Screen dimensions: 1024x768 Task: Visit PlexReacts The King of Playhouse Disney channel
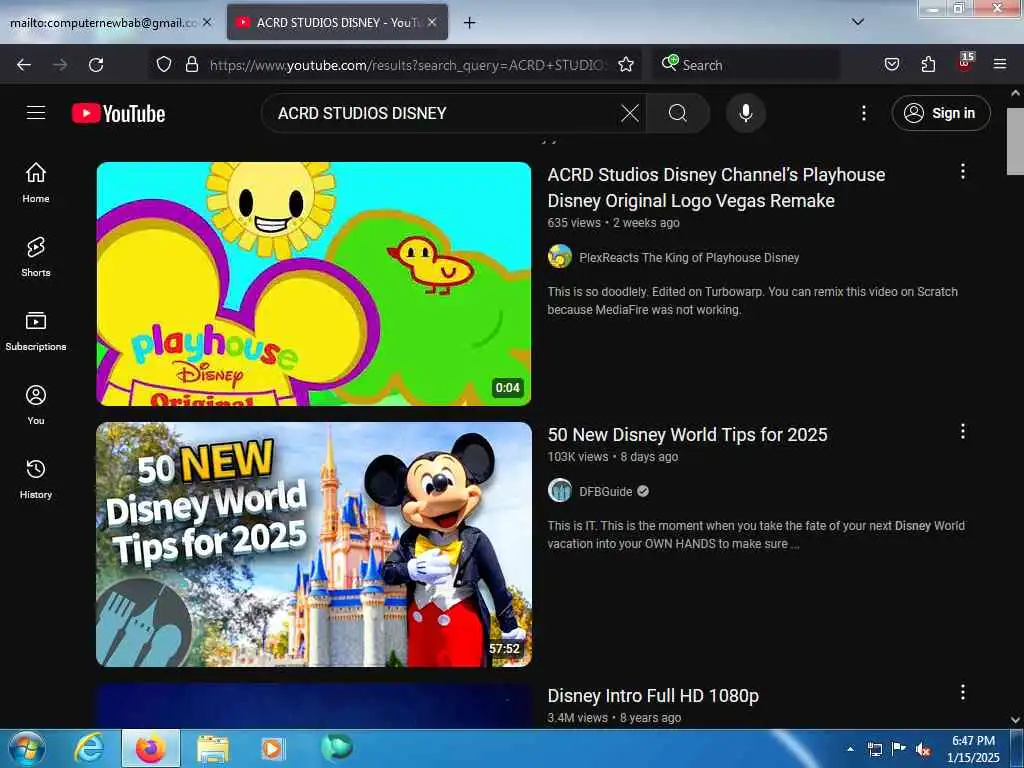pyautogui.click(x=689, y=257)
